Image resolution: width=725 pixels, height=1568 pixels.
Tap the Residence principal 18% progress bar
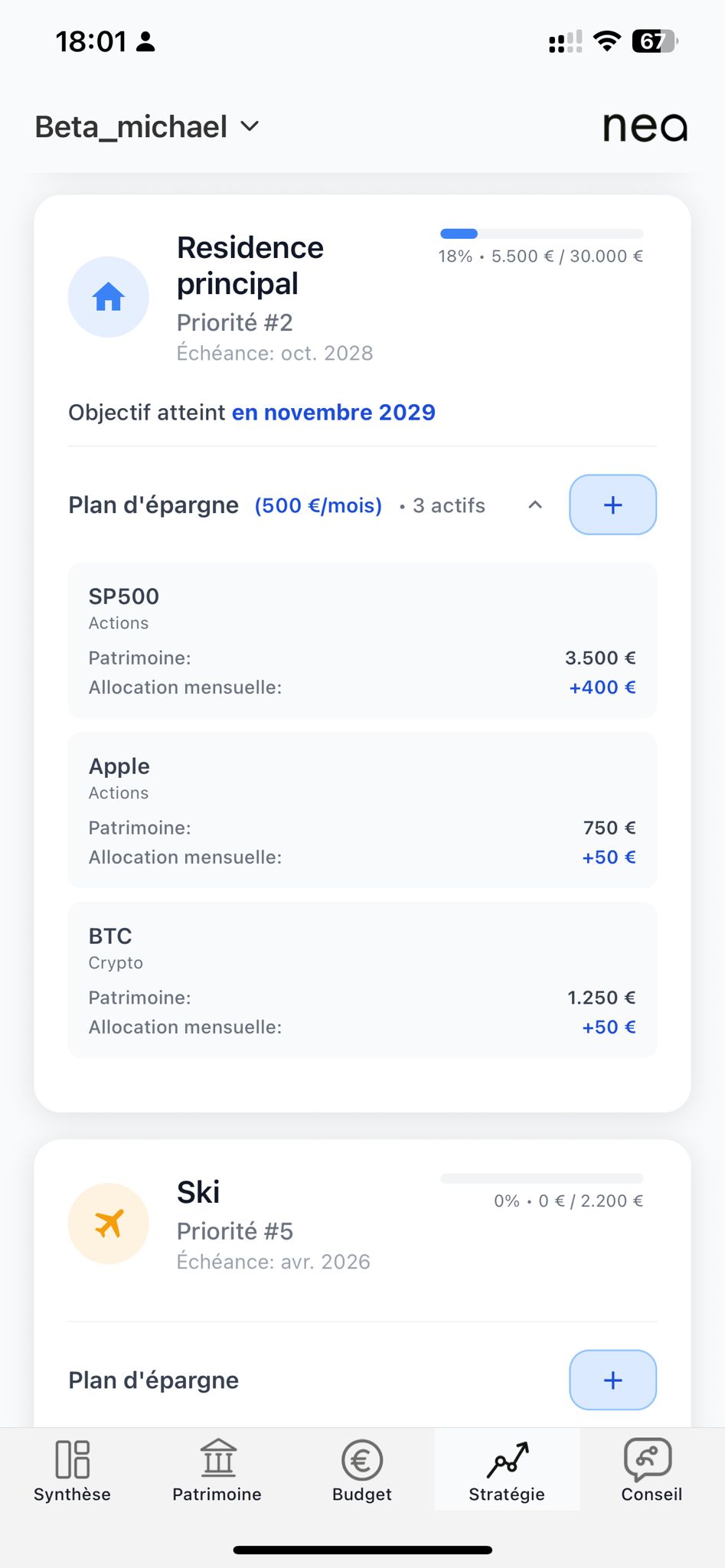(541, 234)
